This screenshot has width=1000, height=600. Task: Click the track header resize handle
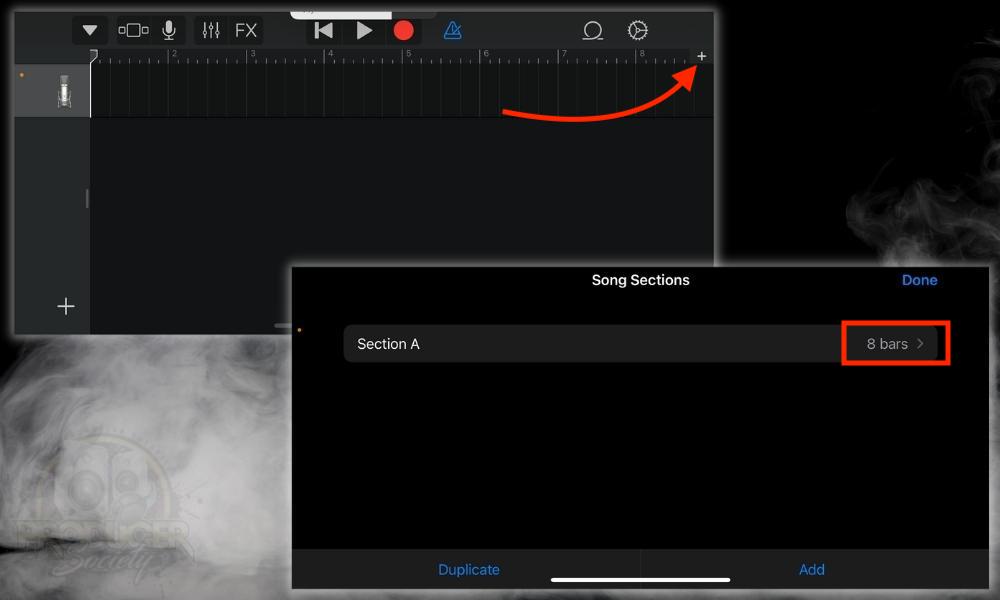pos(87,198)
